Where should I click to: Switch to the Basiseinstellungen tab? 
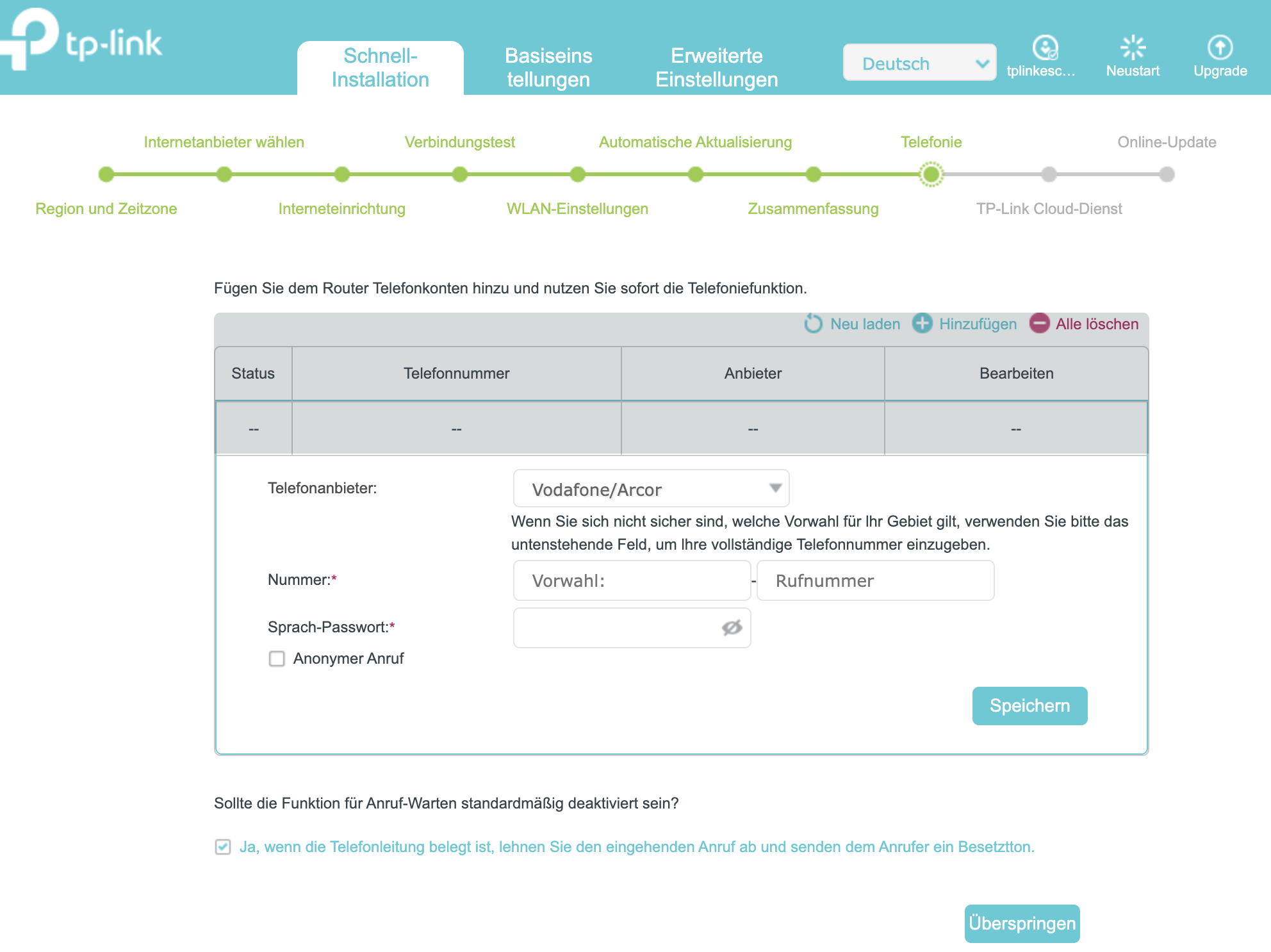click(548, 67)
